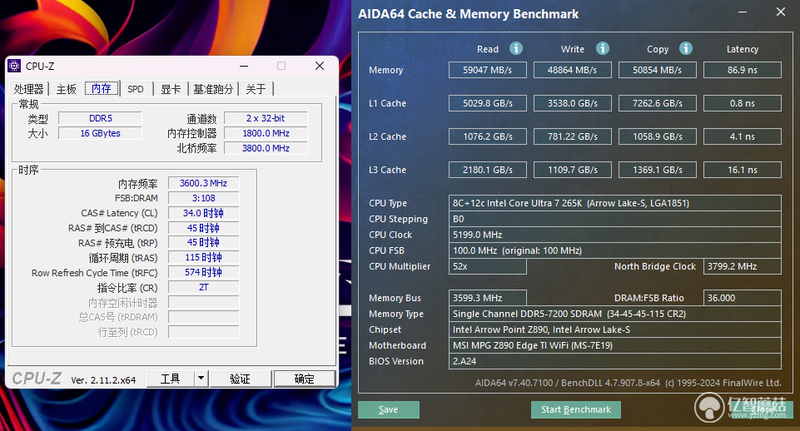800x431 pixels.
Task: Click the Motherboard field MSI MPG Z890
Action: pos(615,345)
